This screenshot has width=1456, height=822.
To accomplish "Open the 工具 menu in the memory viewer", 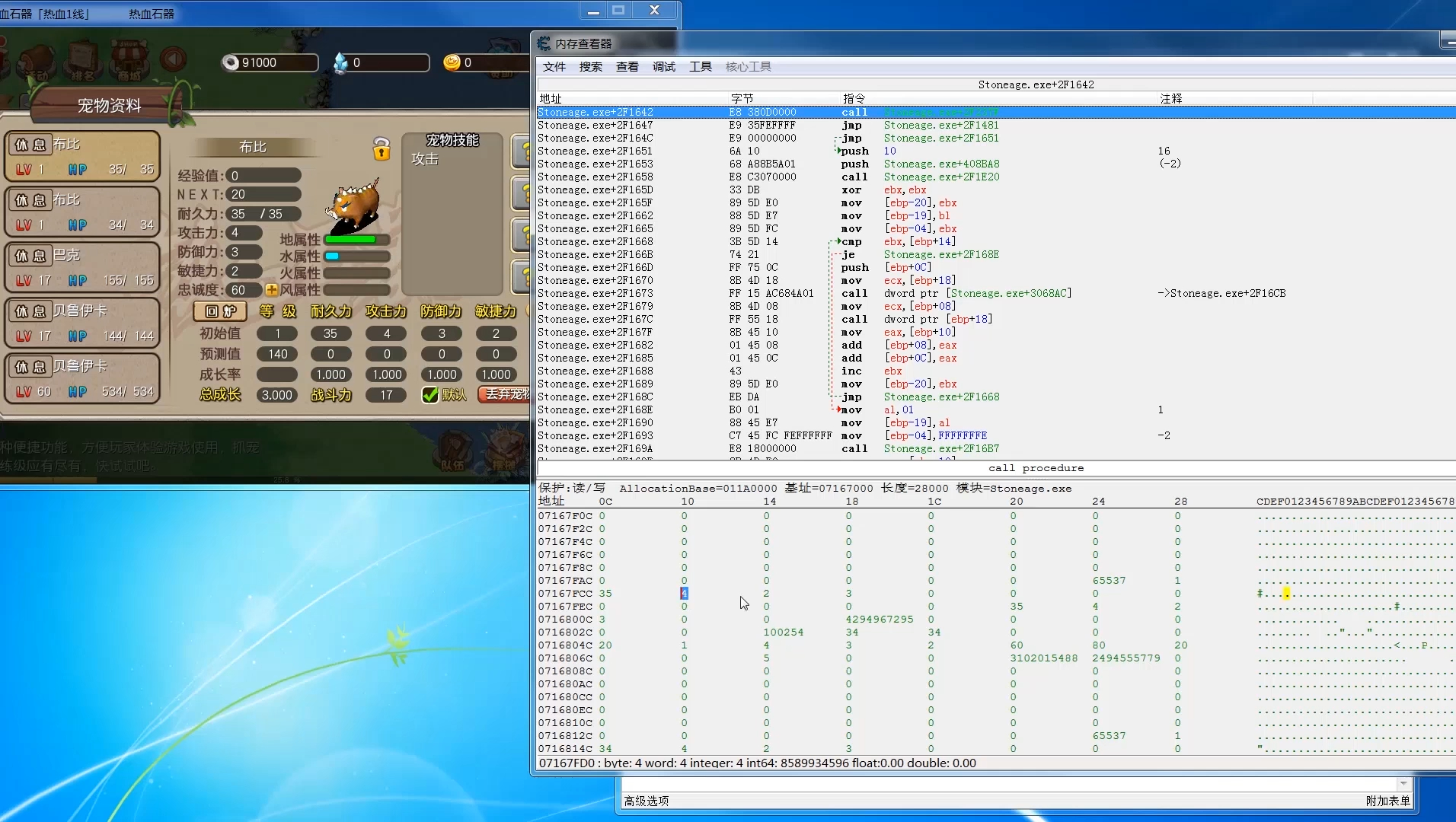I will [701, 67].
